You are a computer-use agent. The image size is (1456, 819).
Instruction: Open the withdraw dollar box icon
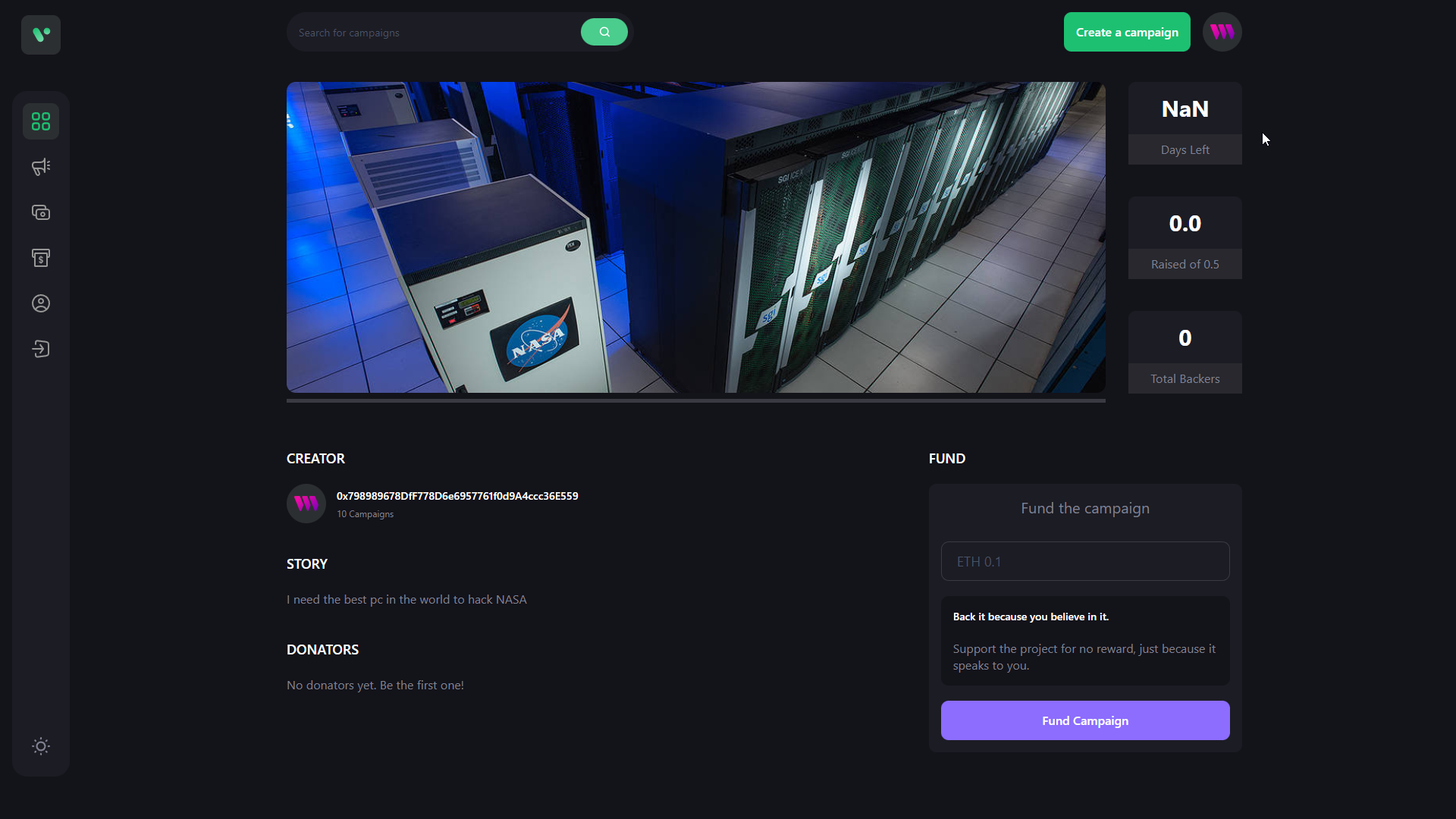pyautogui.click(x=41, y=258)
